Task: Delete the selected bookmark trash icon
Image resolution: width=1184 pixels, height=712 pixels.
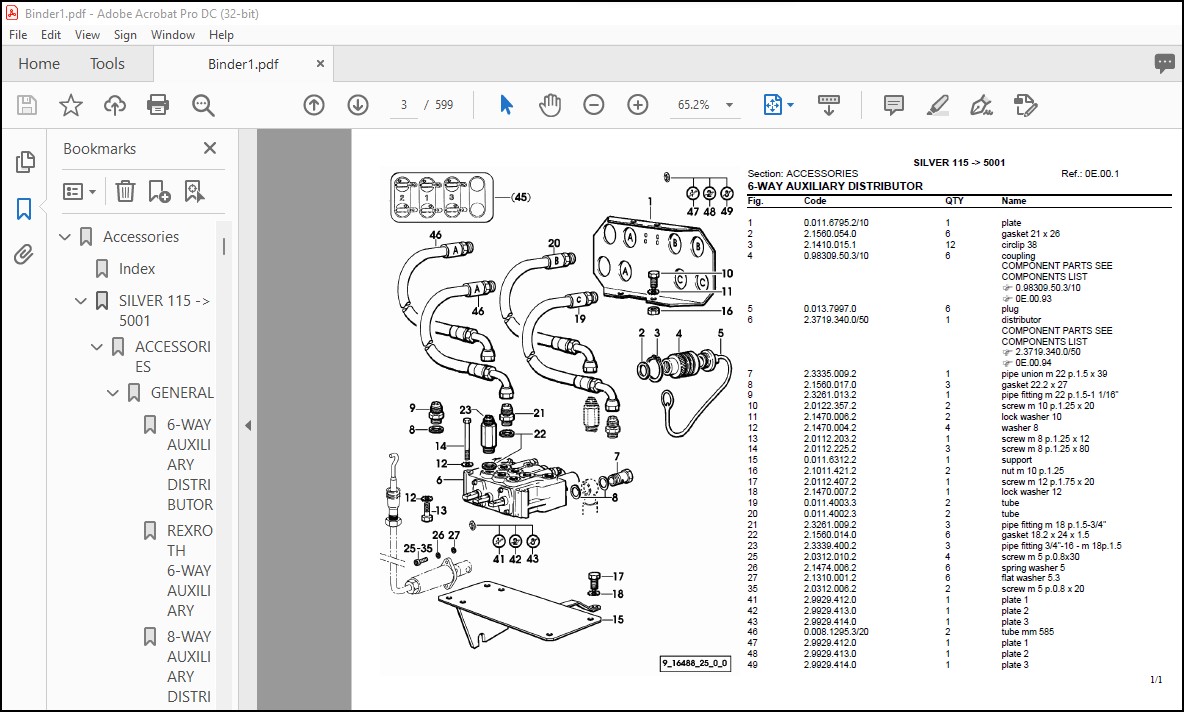Action: coord(125,192)
